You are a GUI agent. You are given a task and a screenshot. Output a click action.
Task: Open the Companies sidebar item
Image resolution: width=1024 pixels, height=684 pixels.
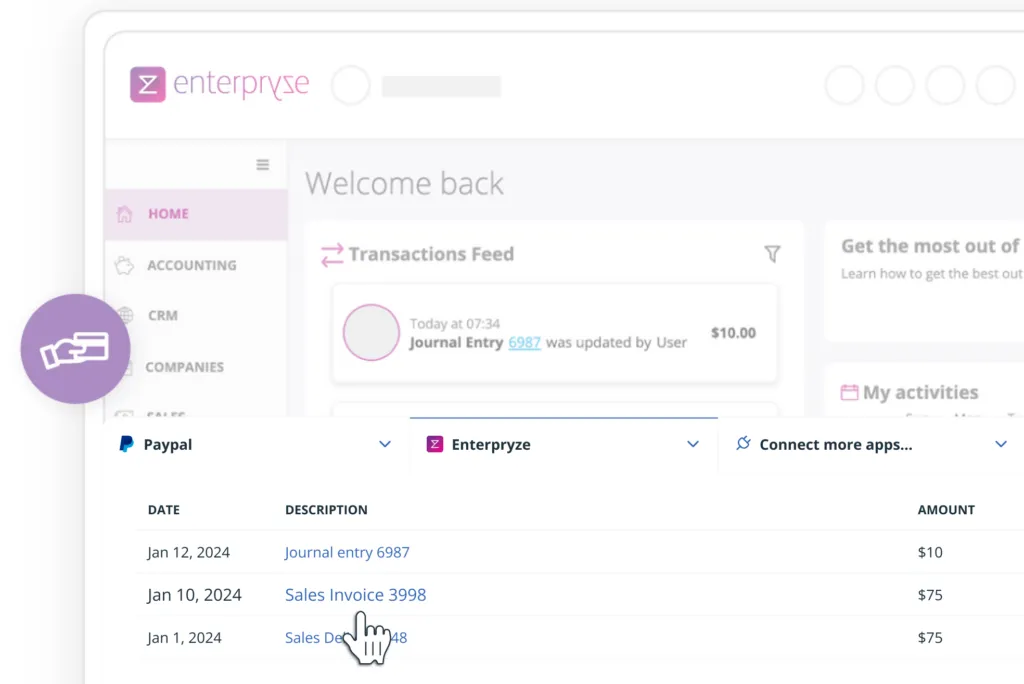[x=196, y=367]
